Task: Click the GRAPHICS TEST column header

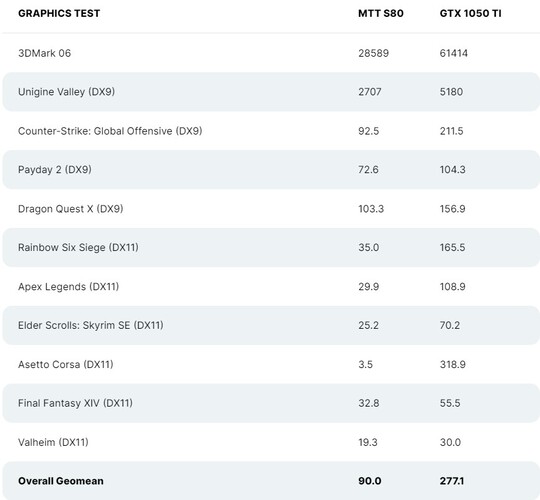Action: 59,13
